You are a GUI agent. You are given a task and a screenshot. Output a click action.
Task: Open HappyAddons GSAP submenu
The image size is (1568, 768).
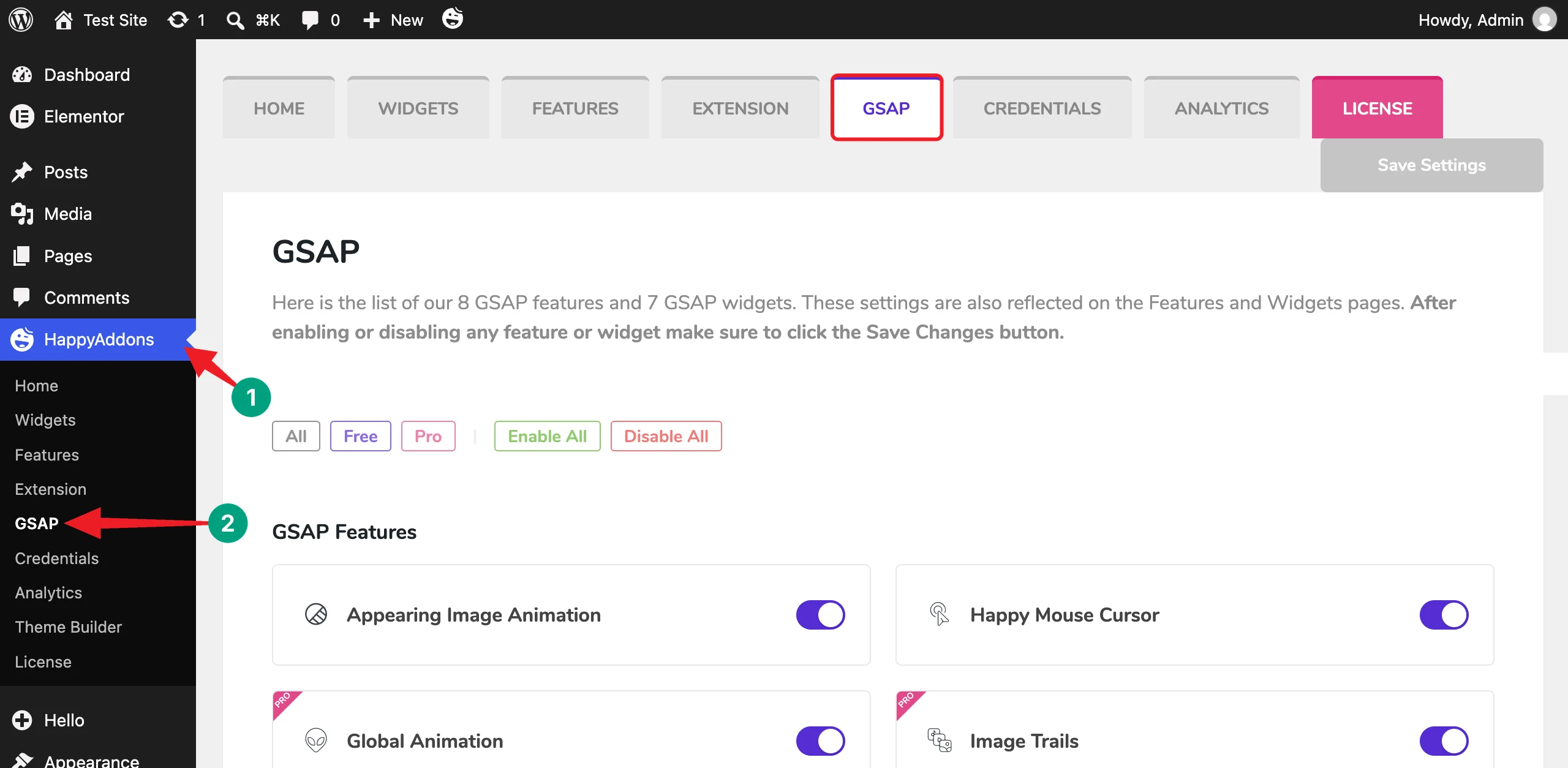[x=37, y=524]
